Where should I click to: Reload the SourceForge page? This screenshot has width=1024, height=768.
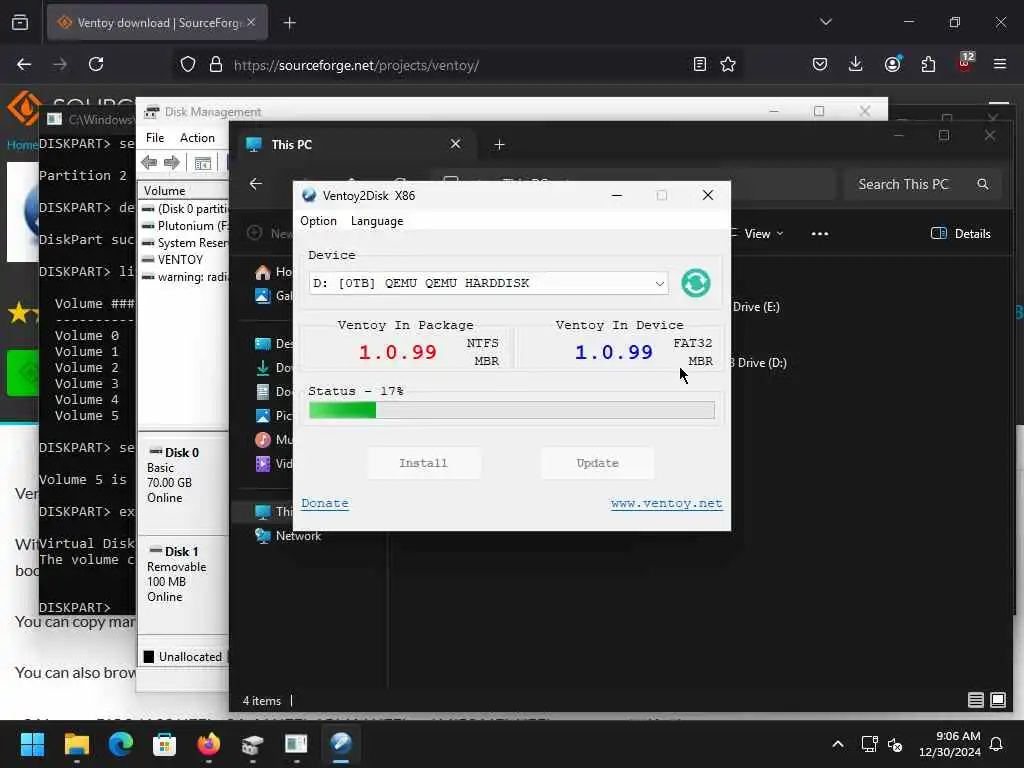96,64
